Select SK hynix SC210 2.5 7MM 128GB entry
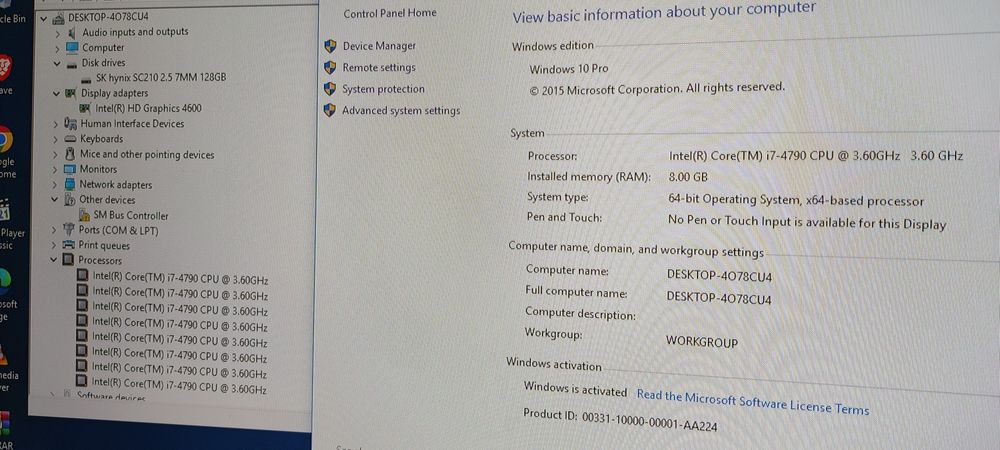Viewport: 1000px width, 450px height. [161, 78]
